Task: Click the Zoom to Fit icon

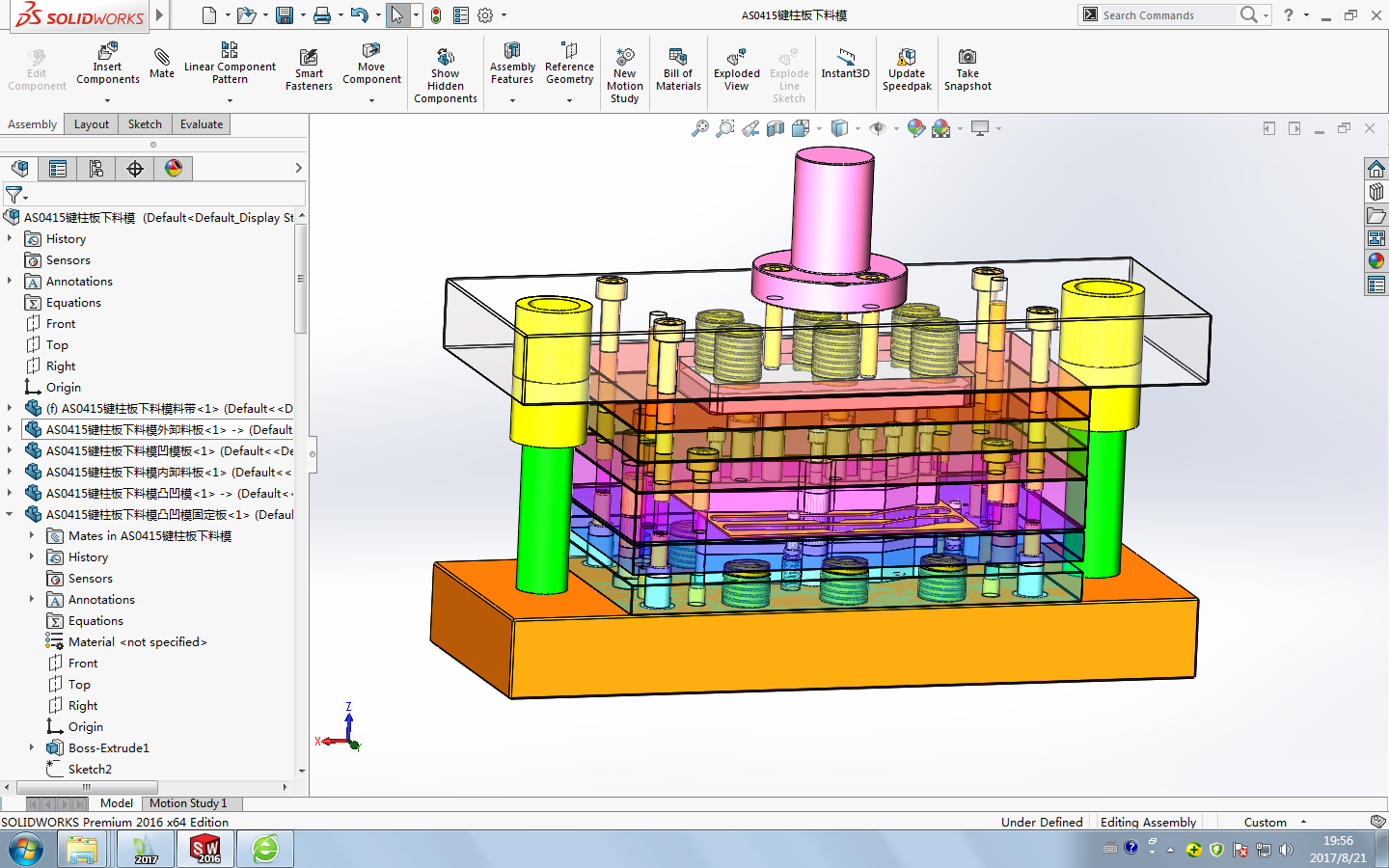Action: (700, 128)
